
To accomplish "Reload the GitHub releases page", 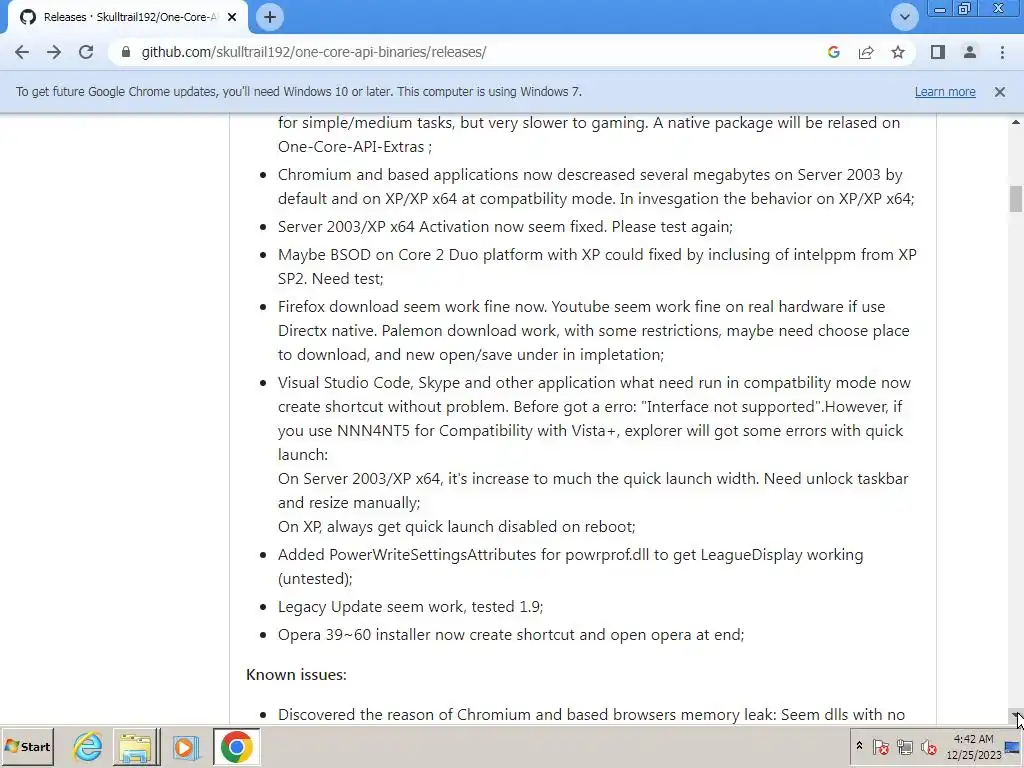I will pyautogui.click(x=86, y=52).
